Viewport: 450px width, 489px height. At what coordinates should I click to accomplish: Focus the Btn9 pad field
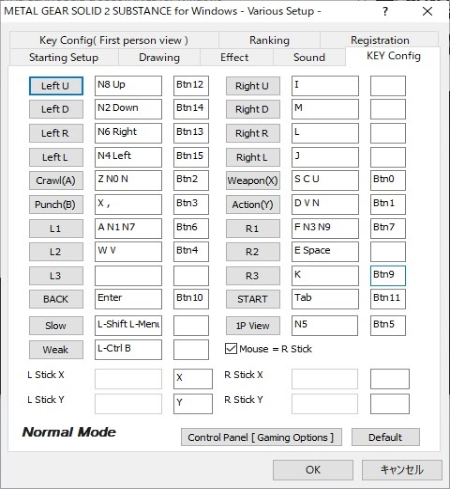click(x=388, y=276)
